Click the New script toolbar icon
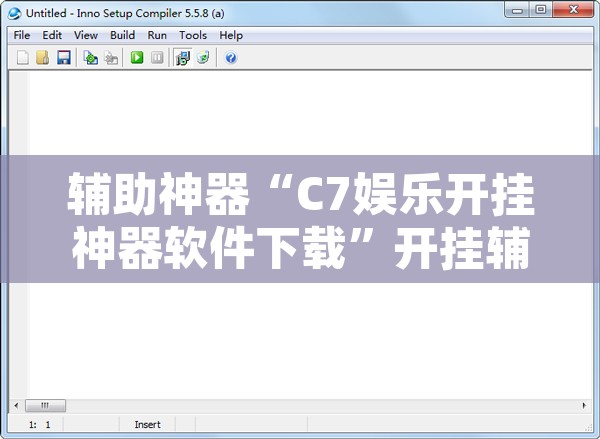Viewport: 600px width, 439px height. coord(23,58)
